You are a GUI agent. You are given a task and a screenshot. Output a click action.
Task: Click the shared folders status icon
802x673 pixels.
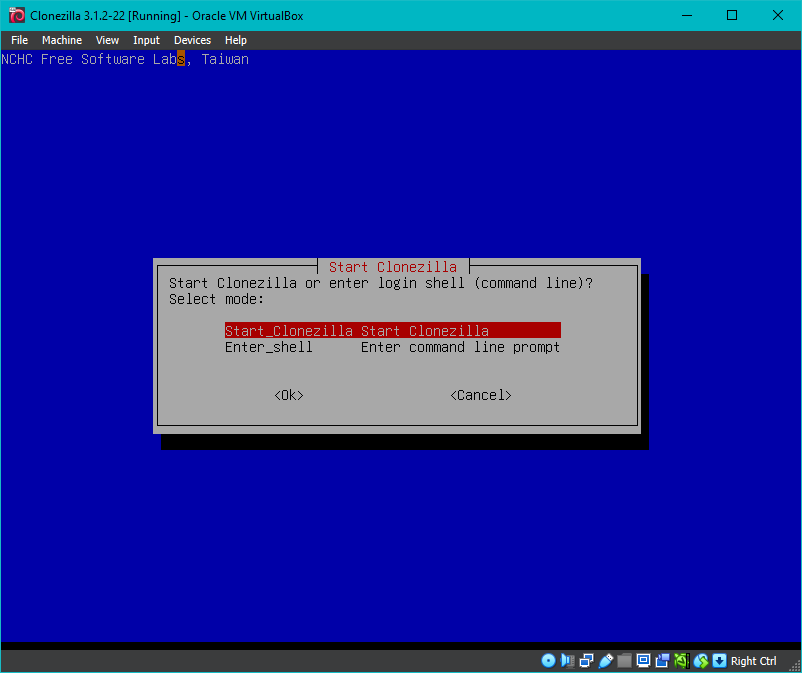pos(625,661)
